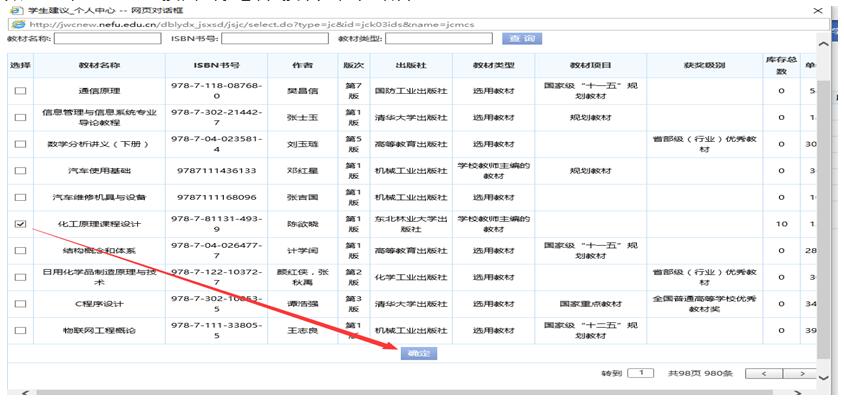Image resolution: width=844 pixels, height=410 pixels.
Task: Click the page number jump box
Action: pyautogui.click(x=640, y=373)
